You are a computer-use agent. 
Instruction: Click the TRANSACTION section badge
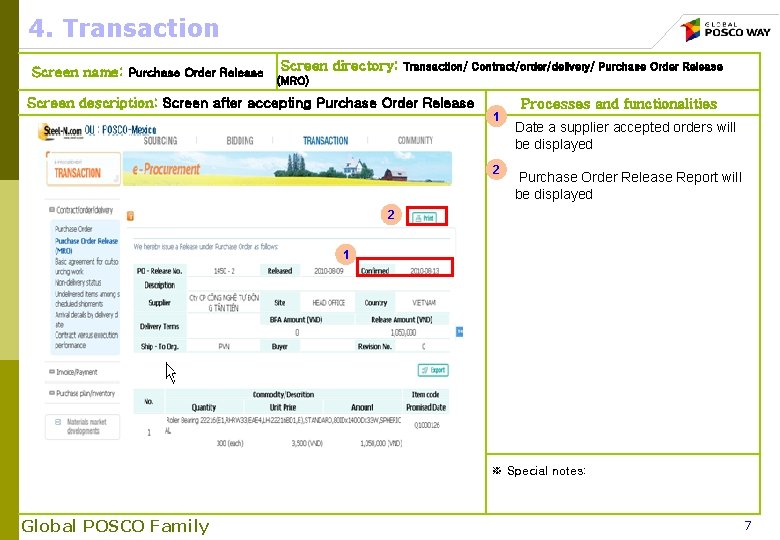(x=83, y=170)
